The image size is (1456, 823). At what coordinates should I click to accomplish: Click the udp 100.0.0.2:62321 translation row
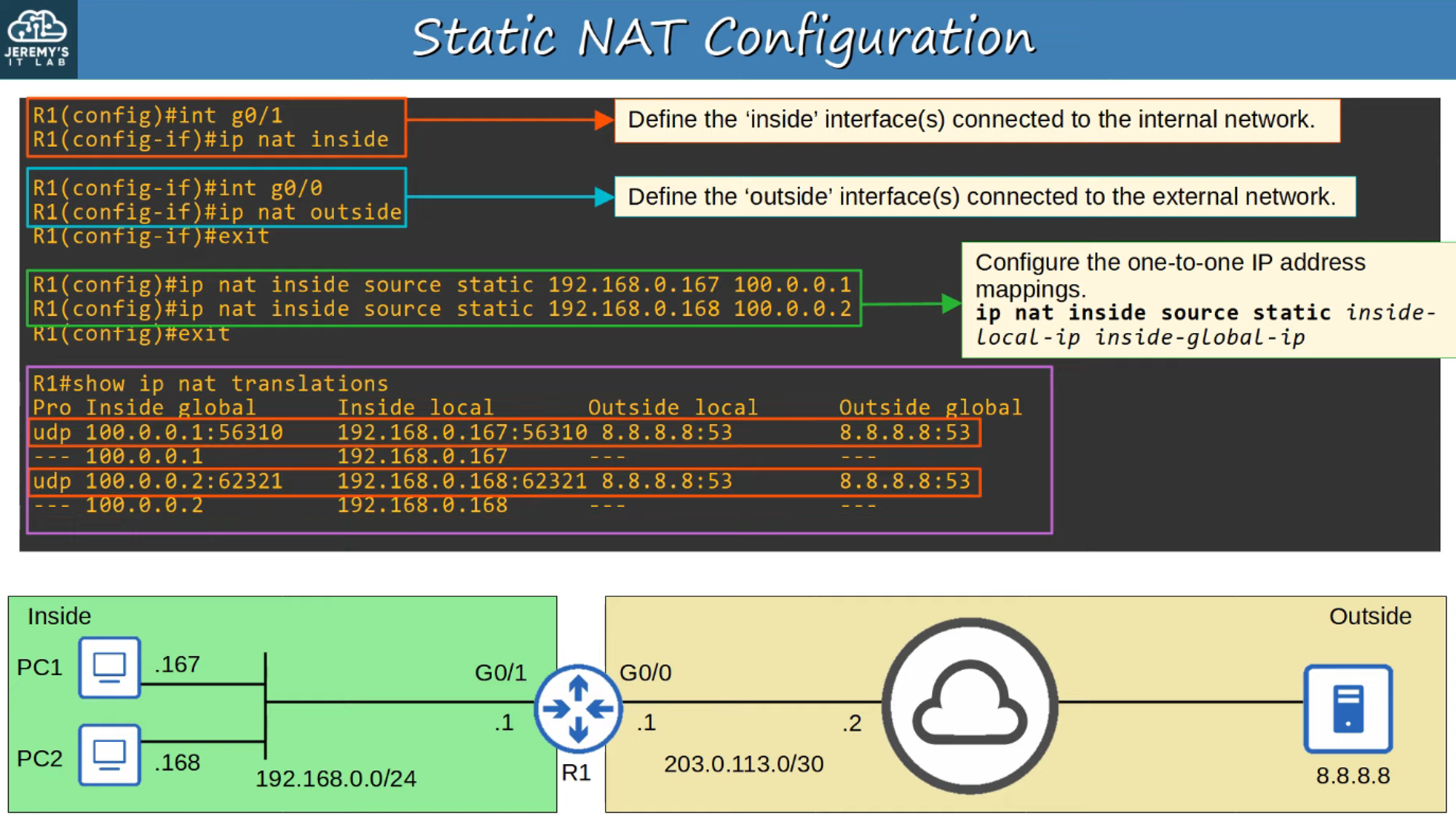click(x=502, y=481)
